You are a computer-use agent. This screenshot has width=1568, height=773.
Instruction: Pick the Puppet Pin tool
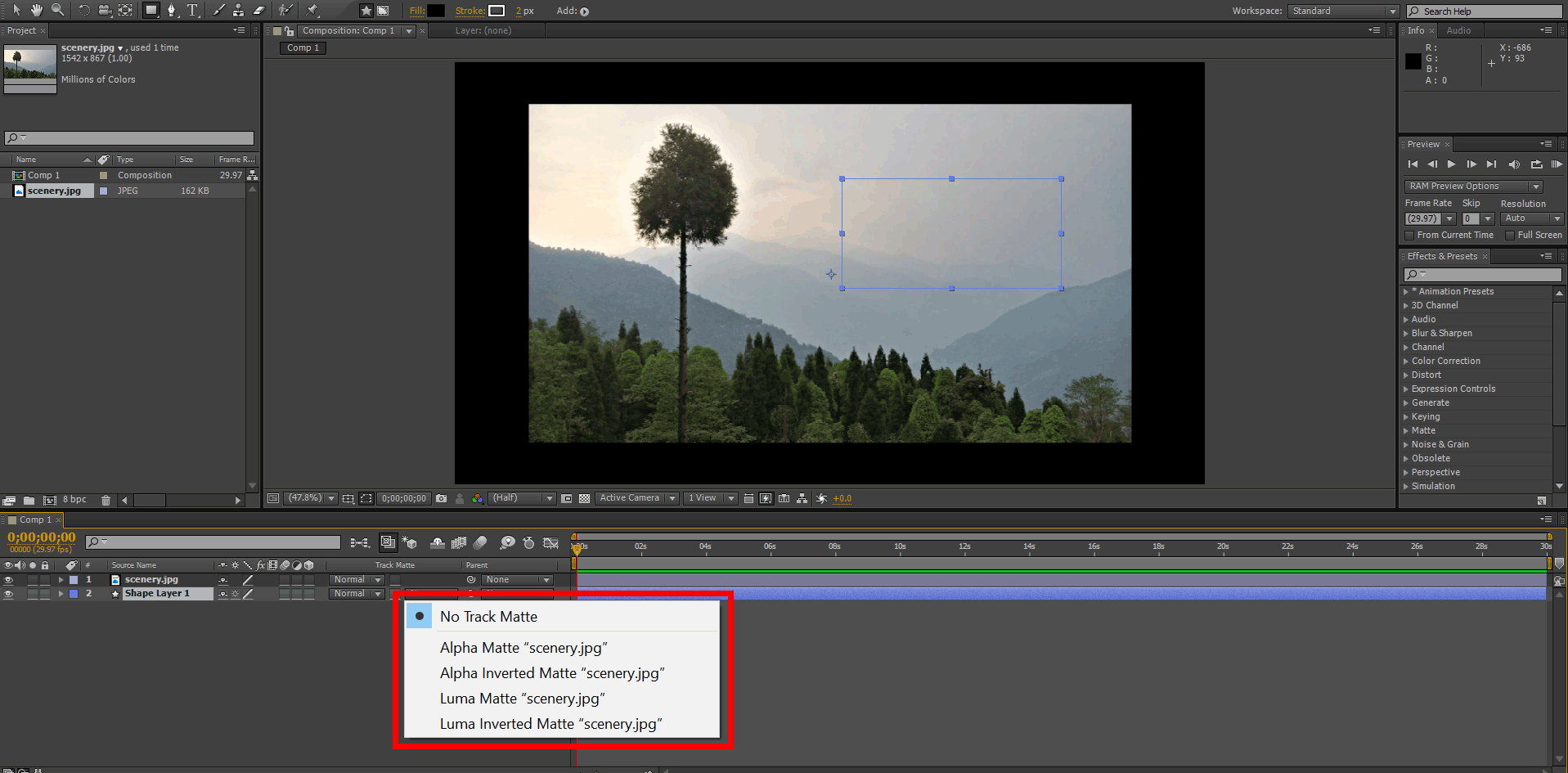coord(313,11)
